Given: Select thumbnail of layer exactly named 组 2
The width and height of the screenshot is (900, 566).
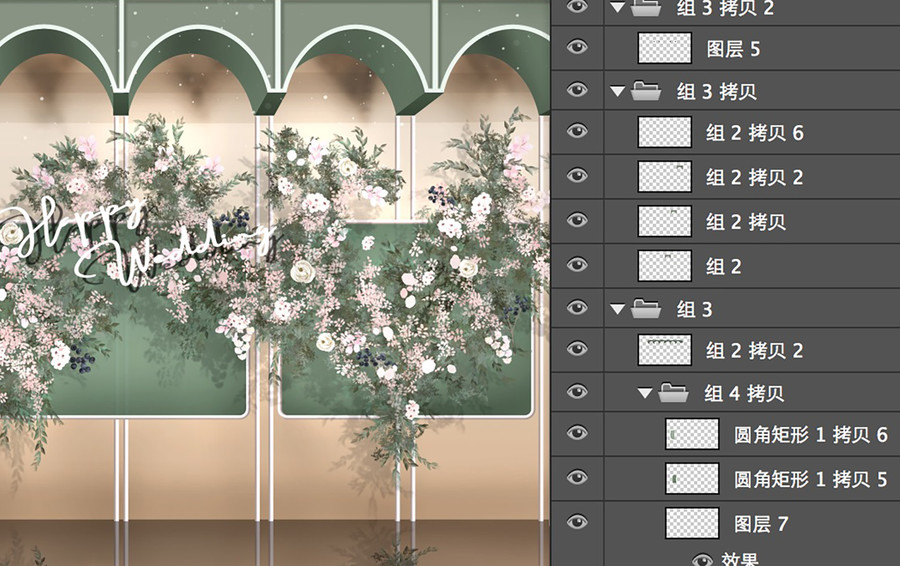Looking at the screenshot, I should [x=665, y=265].
